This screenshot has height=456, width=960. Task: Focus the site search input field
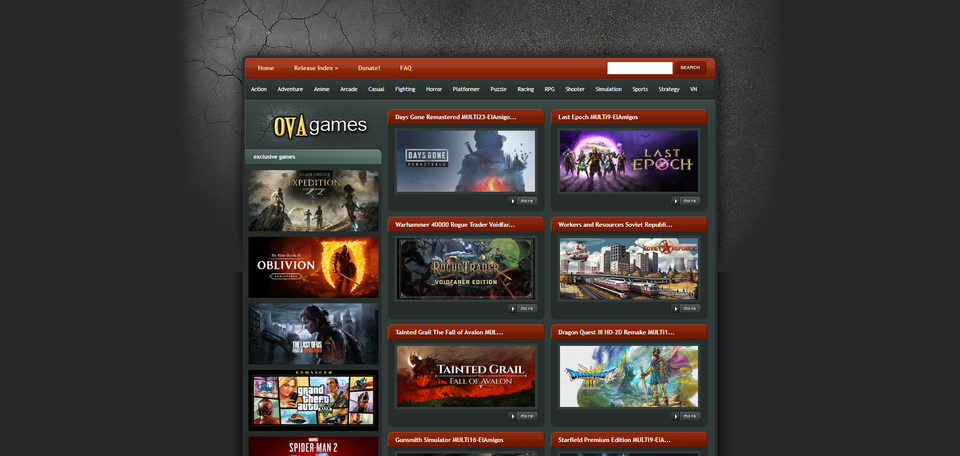point(640,68)
